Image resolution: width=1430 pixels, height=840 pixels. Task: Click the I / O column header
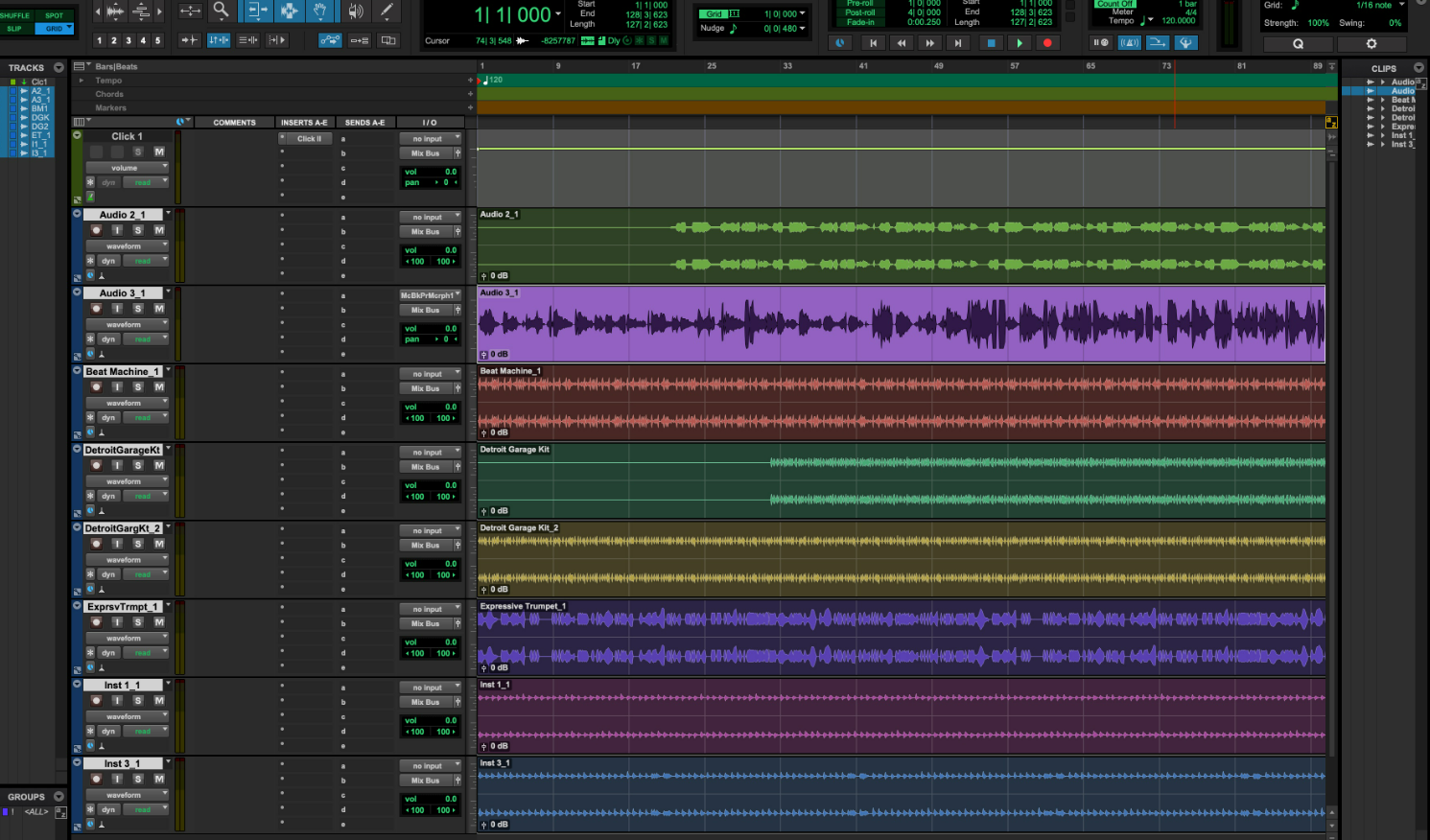point(430,123)
